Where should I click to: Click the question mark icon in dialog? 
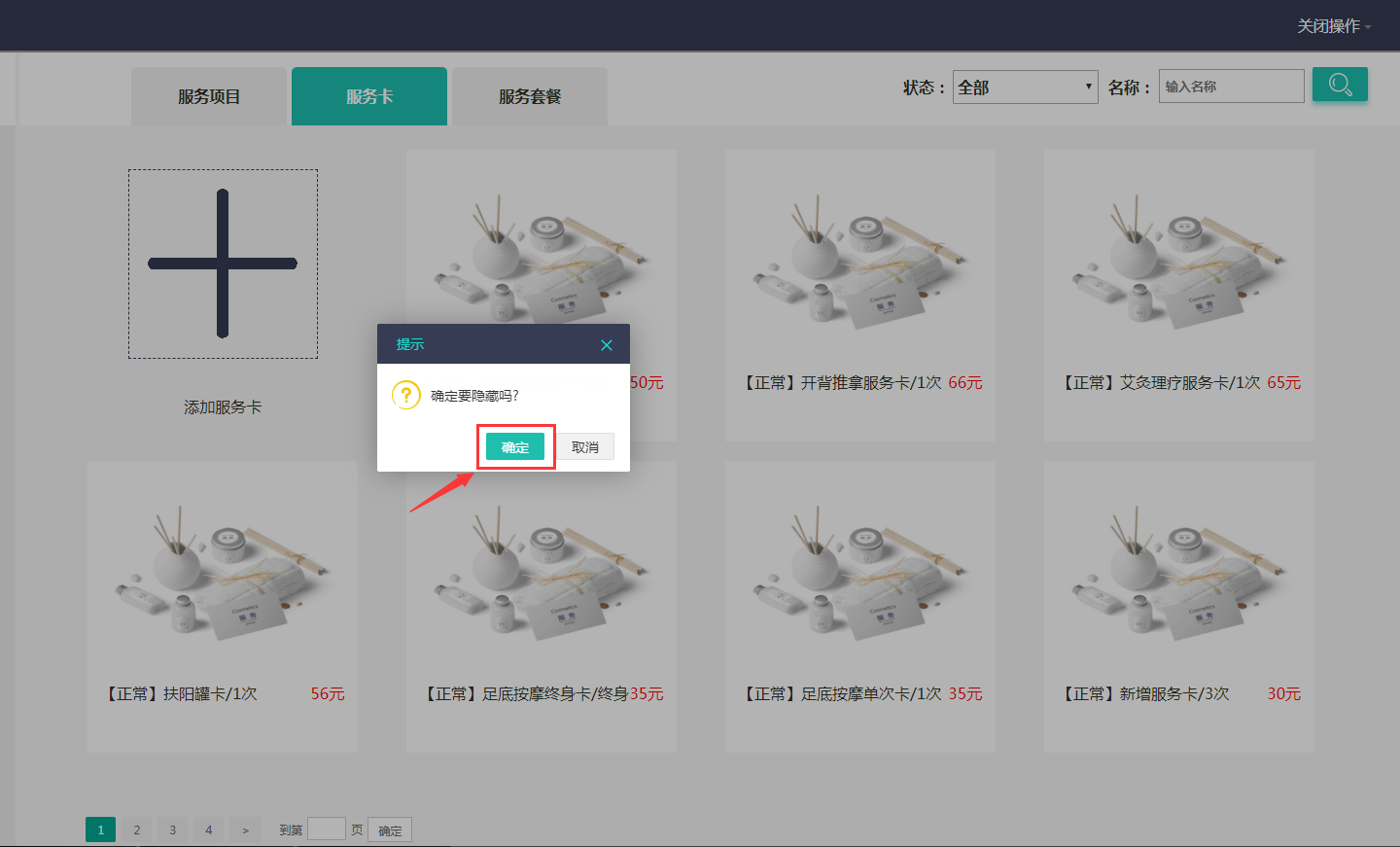(405, 395)
